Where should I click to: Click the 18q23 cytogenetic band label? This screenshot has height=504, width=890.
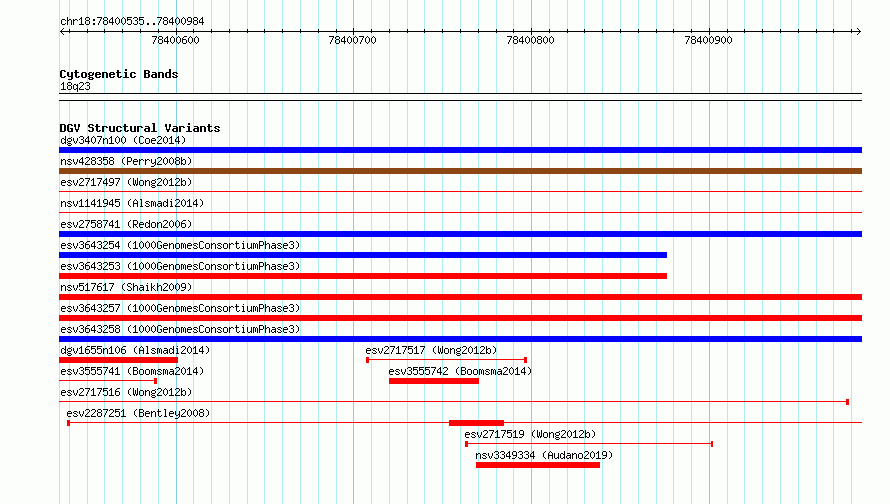tap(75, 86)
